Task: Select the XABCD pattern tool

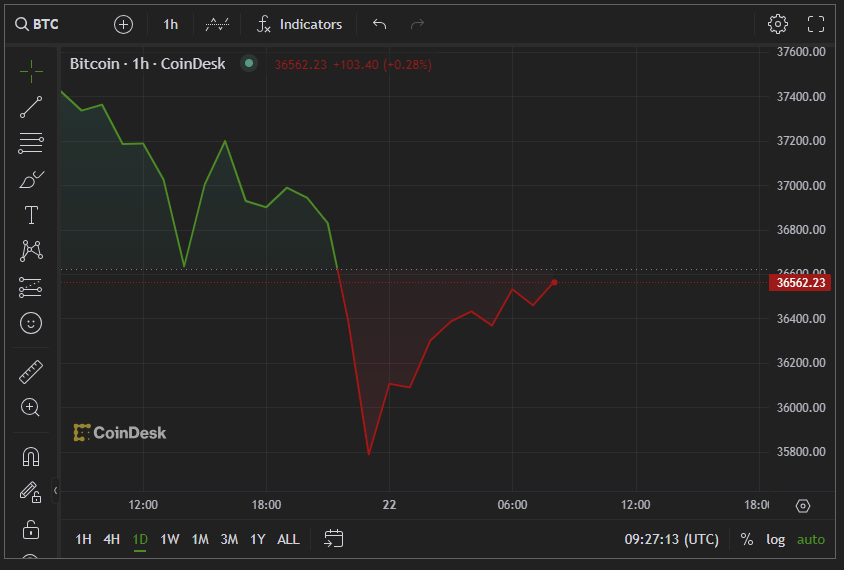Action: pos(31,251)
